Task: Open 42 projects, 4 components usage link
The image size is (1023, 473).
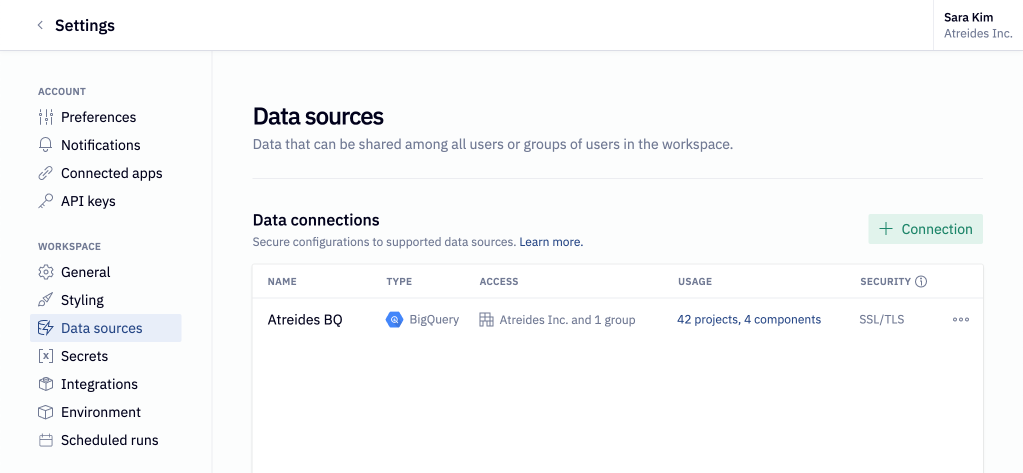Action: (749, 320)
